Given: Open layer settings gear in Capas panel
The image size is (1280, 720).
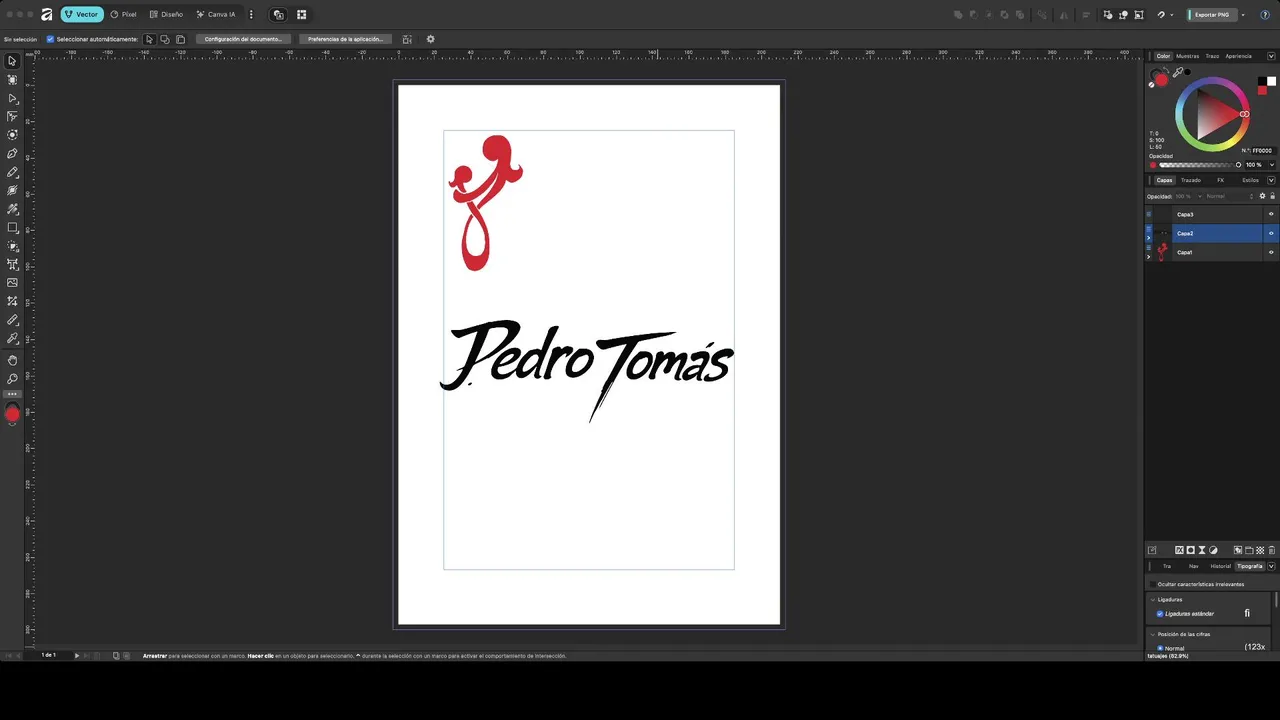Looking at the screenshot, I should tap(1262, 196).
